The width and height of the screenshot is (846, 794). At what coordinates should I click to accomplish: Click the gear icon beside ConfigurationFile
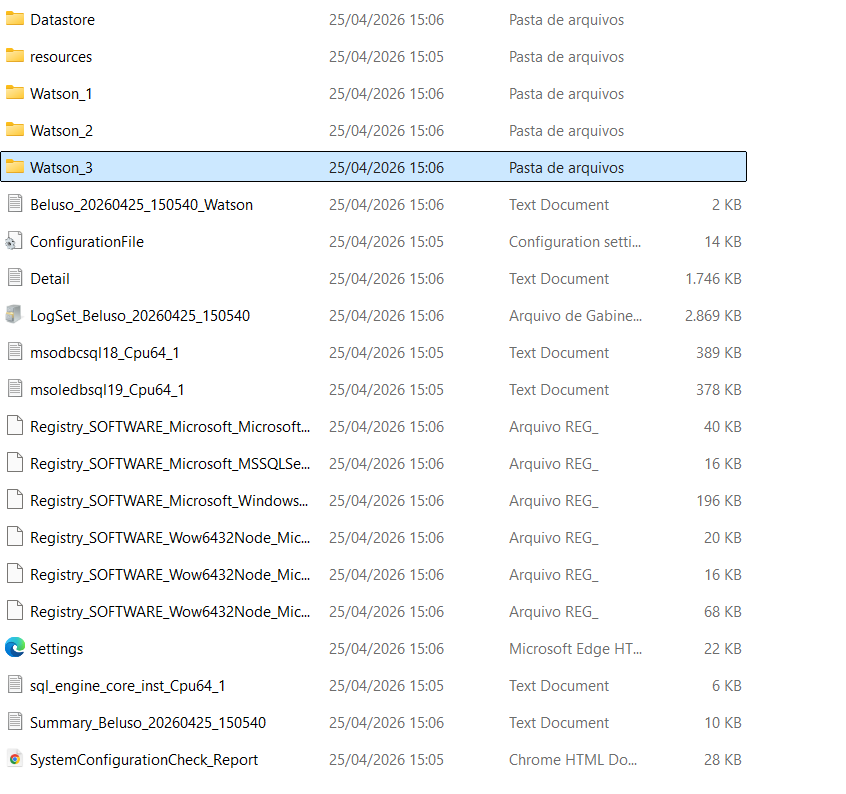tap(14, 241)
